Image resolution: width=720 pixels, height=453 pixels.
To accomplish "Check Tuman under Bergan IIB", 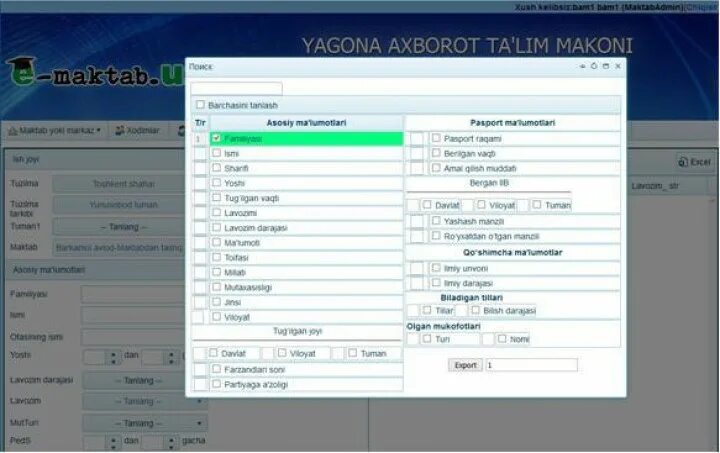I will point(536,204).
